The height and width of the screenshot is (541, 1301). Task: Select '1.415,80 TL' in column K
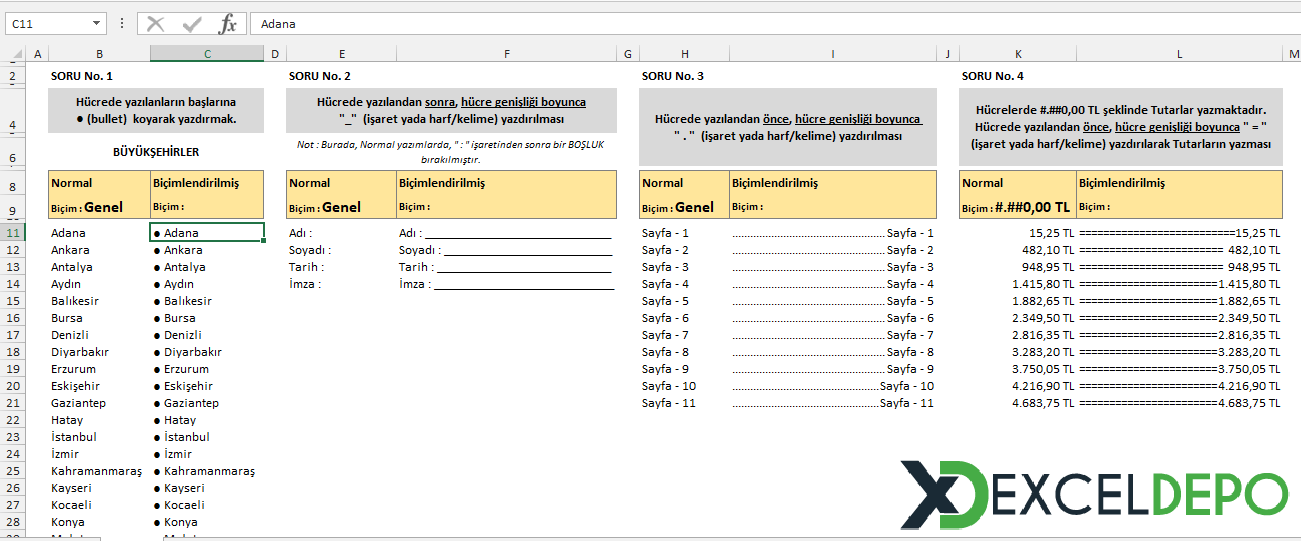(1018, 284)
